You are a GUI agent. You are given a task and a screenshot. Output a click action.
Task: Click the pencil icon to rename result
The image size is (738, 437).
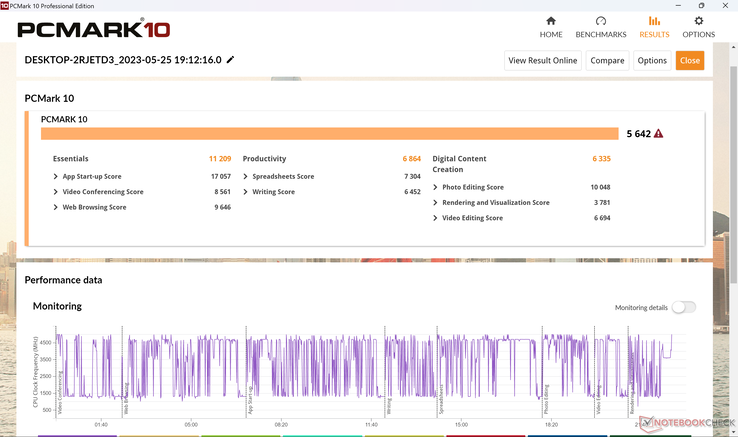click(231, 60)
